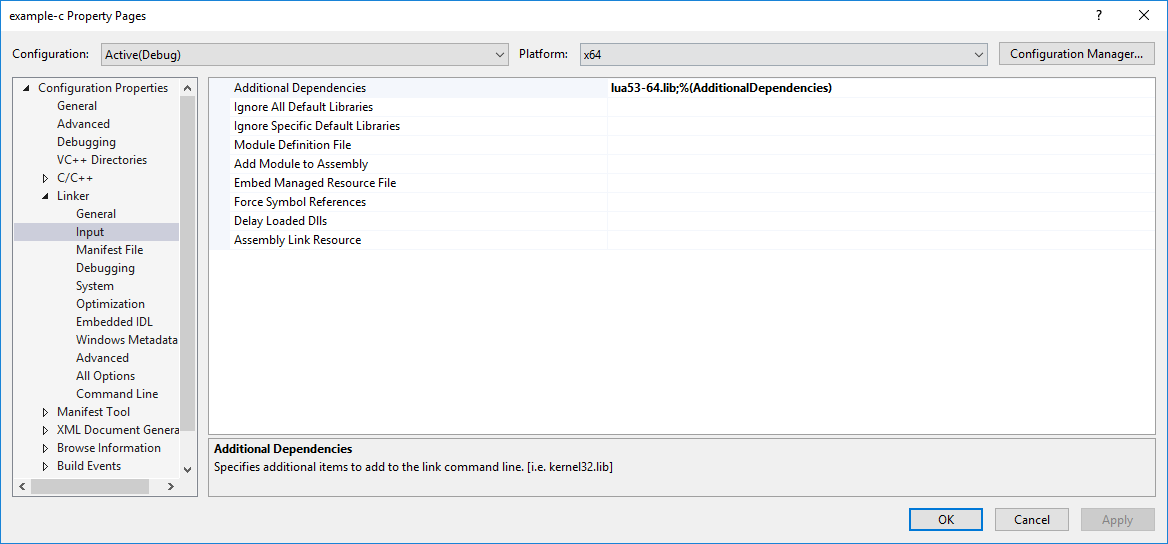
Task: Expand the Build Events node
Action: click(45, 466)
